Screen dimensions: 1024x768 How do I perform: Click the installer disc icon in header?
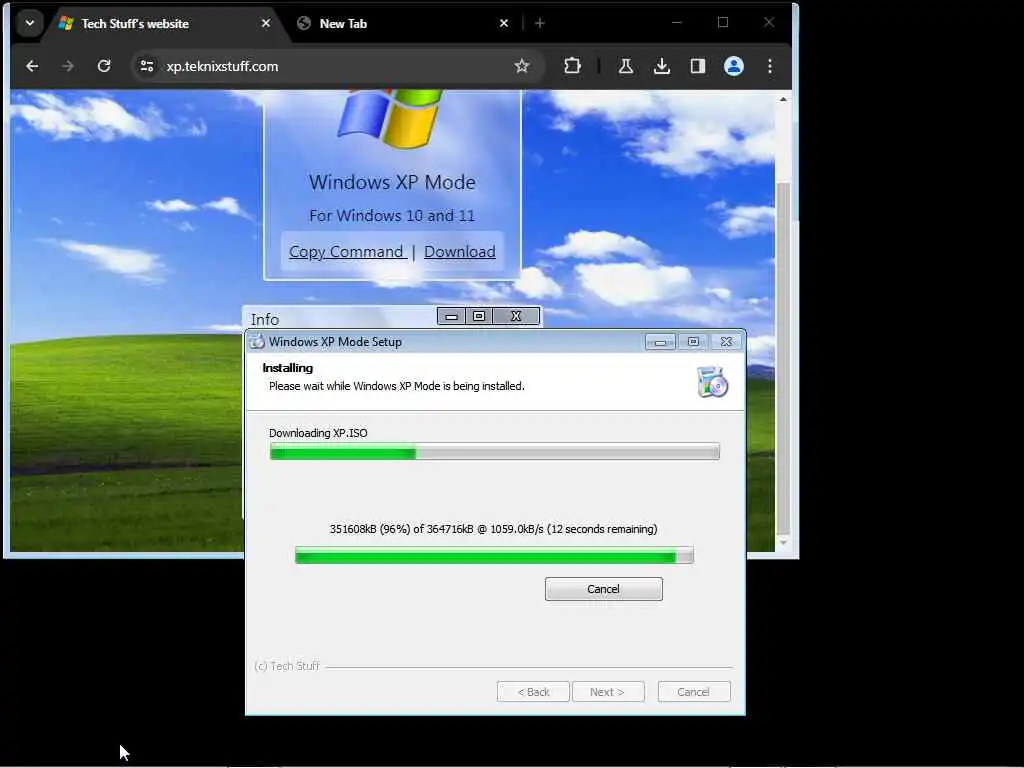712,382
